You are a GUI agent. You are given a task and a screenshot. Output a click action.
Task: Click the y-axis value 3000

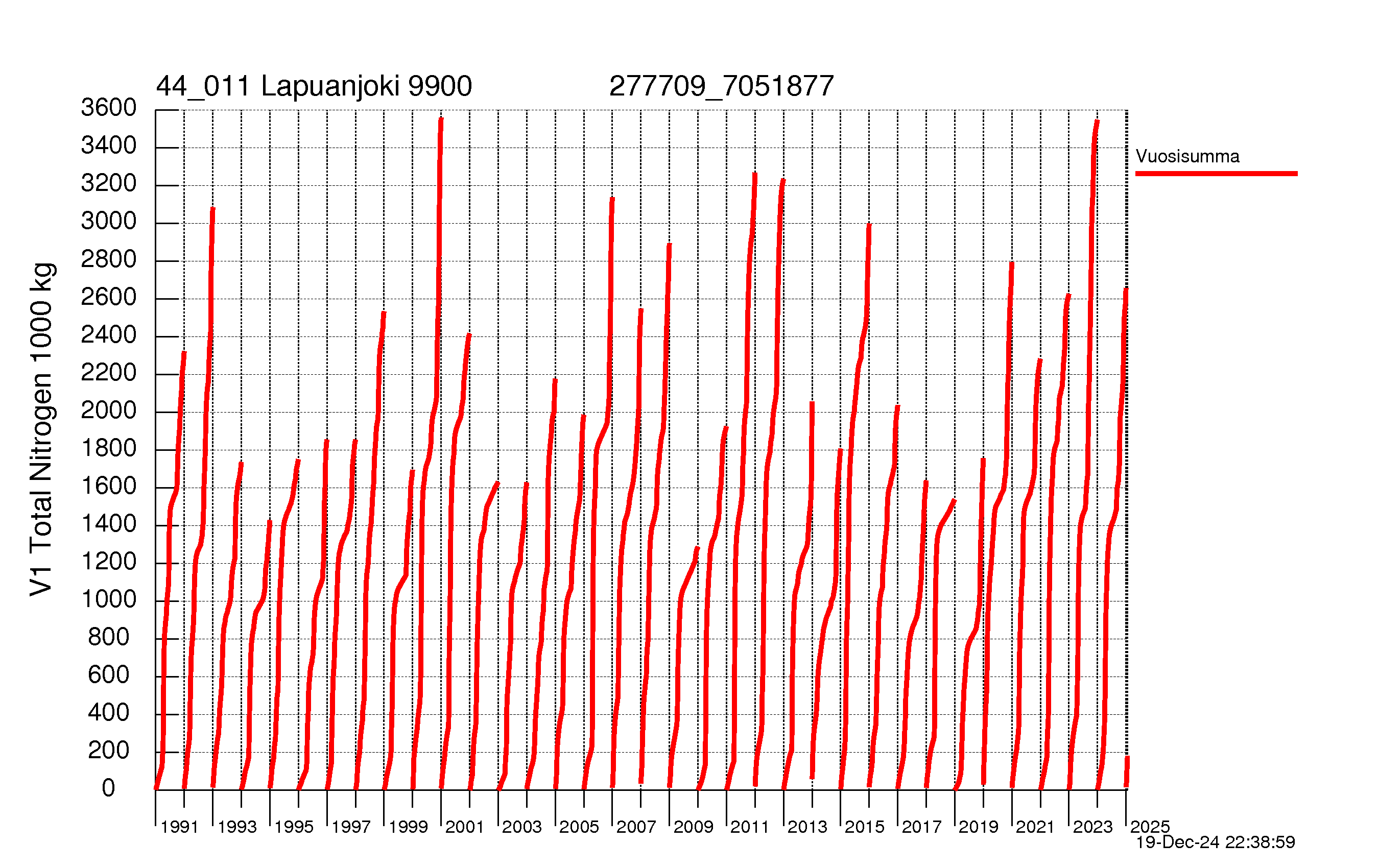pyautogui.click(x=109, y=221)
